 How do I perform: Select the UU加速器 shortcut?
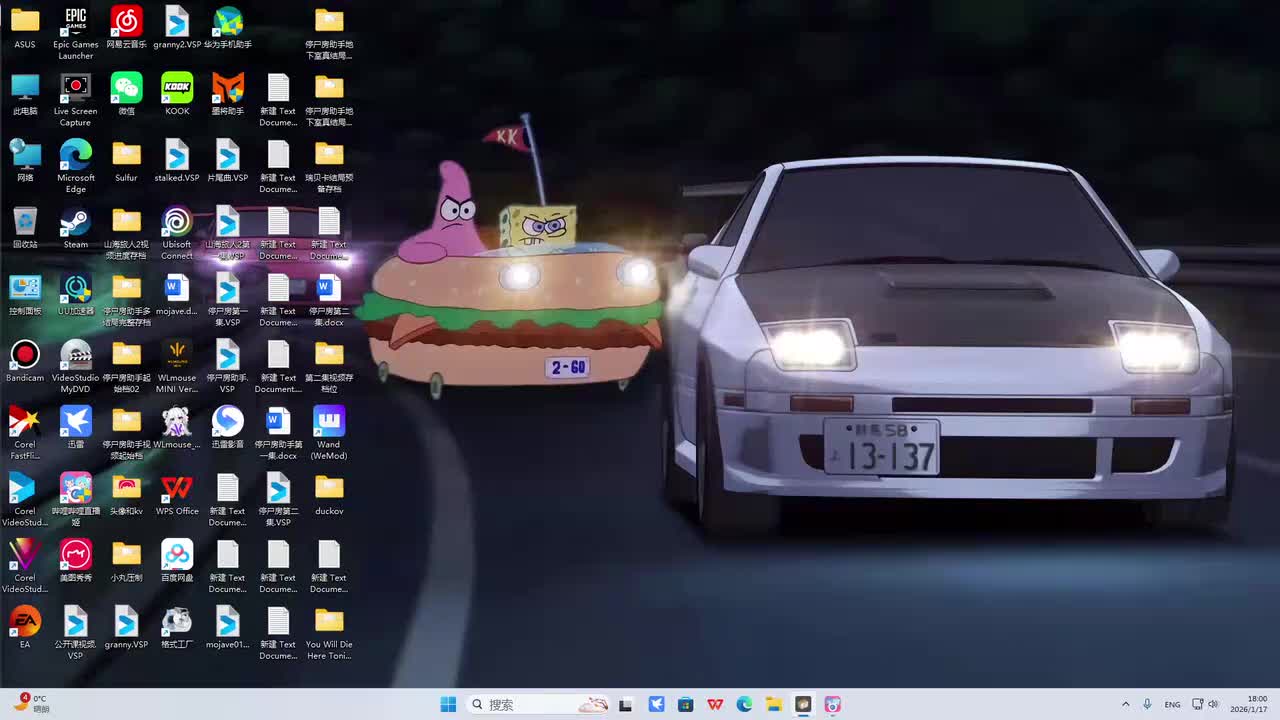point(75,295)
